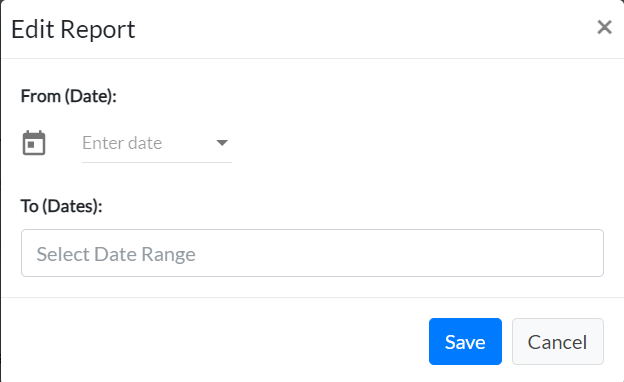Click the To (Dates): label
This screenshot has width=624, height=382.
62,206
